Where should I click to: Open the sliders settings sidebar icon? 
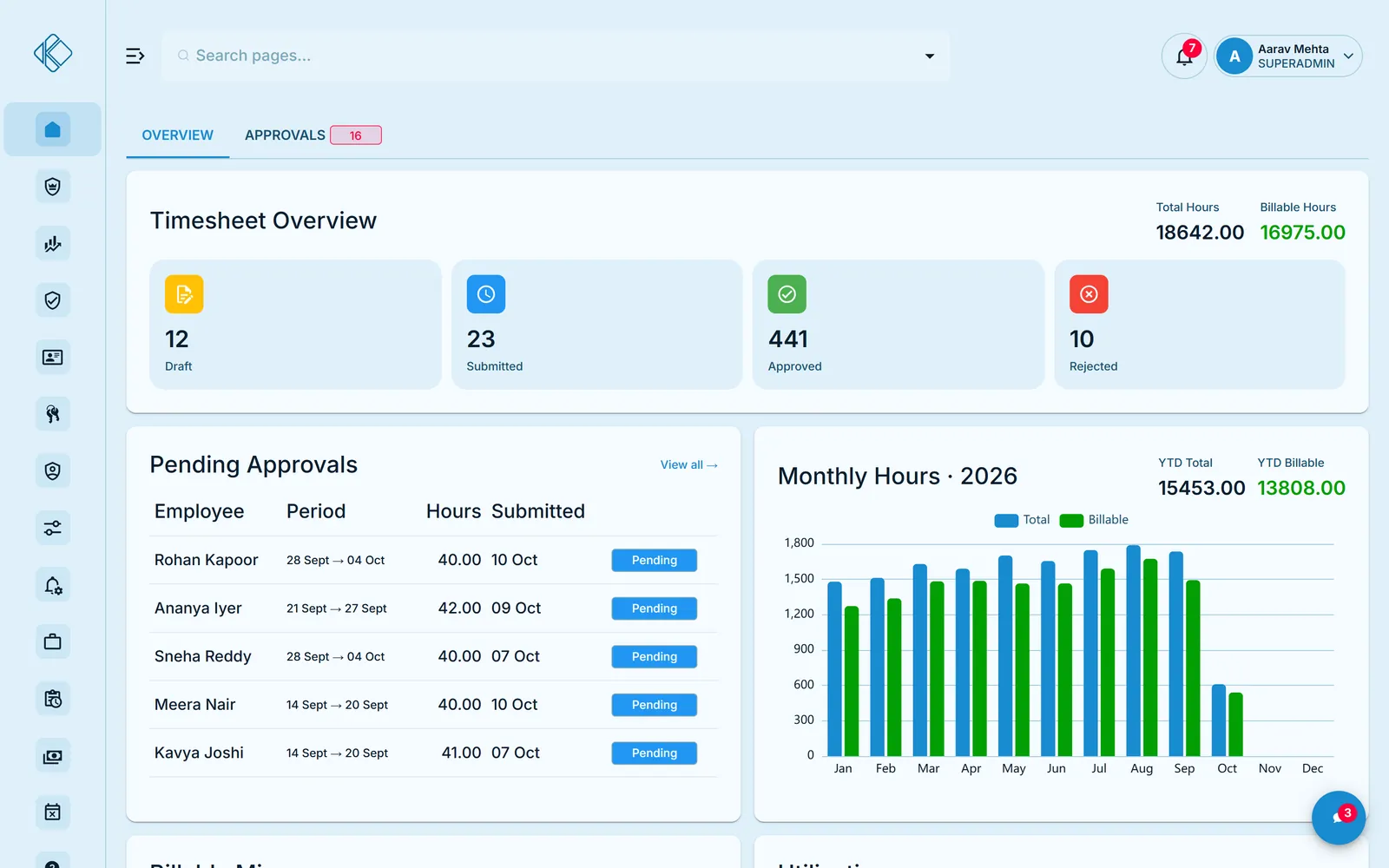[52, 528]
